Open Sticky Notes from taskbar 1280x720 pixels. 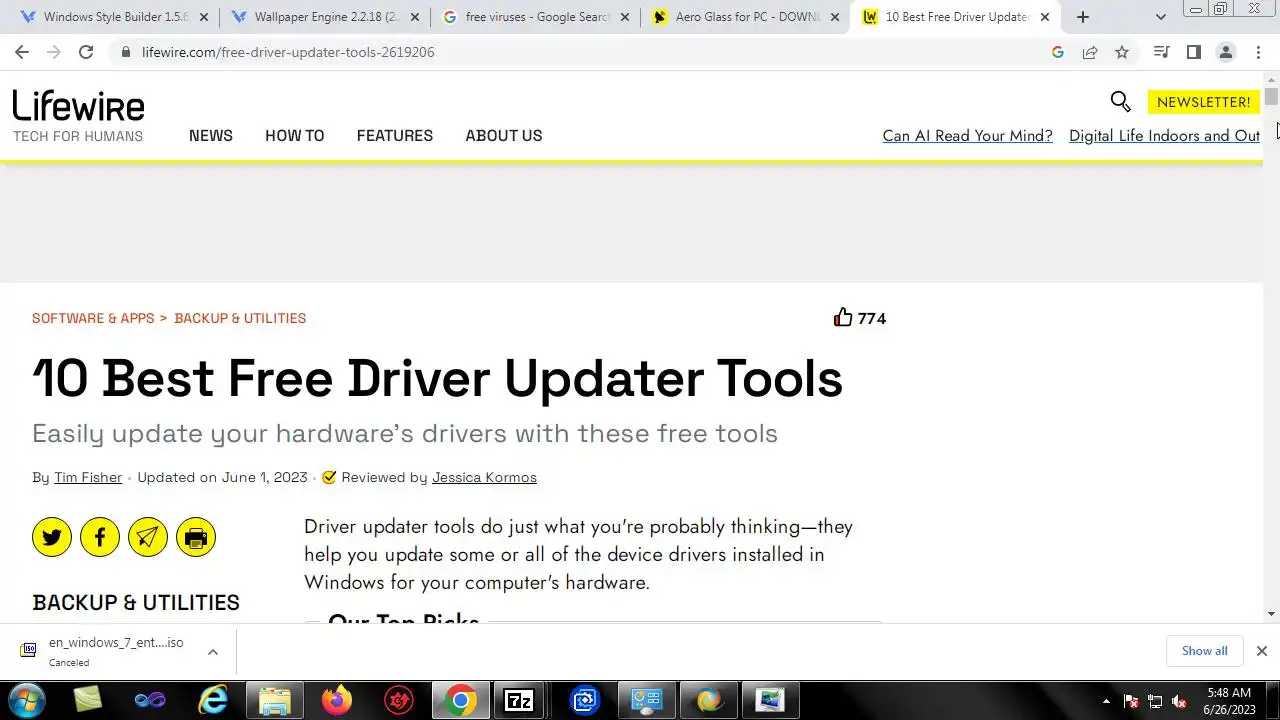88,701
